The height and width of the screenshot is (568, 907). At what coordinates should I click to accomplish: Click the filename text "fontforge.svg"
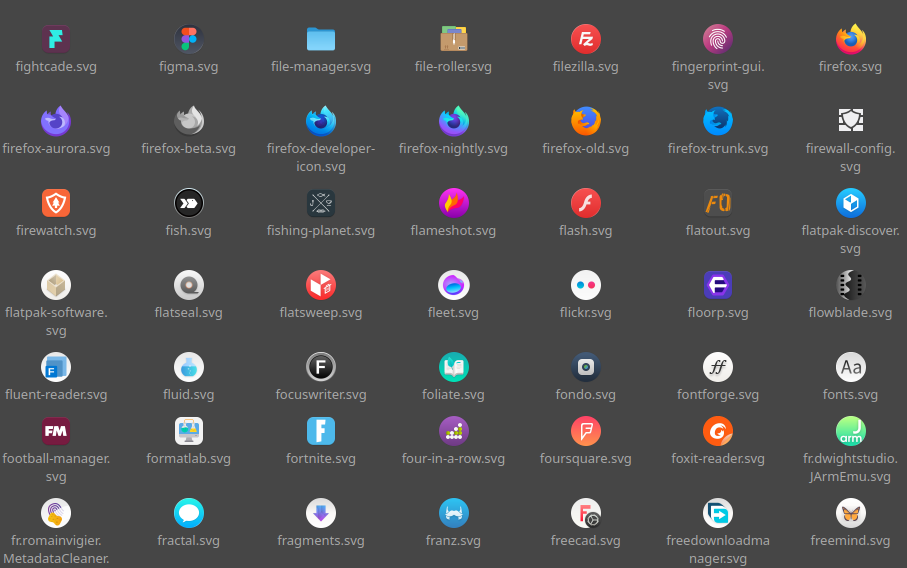tap(718, 395)
